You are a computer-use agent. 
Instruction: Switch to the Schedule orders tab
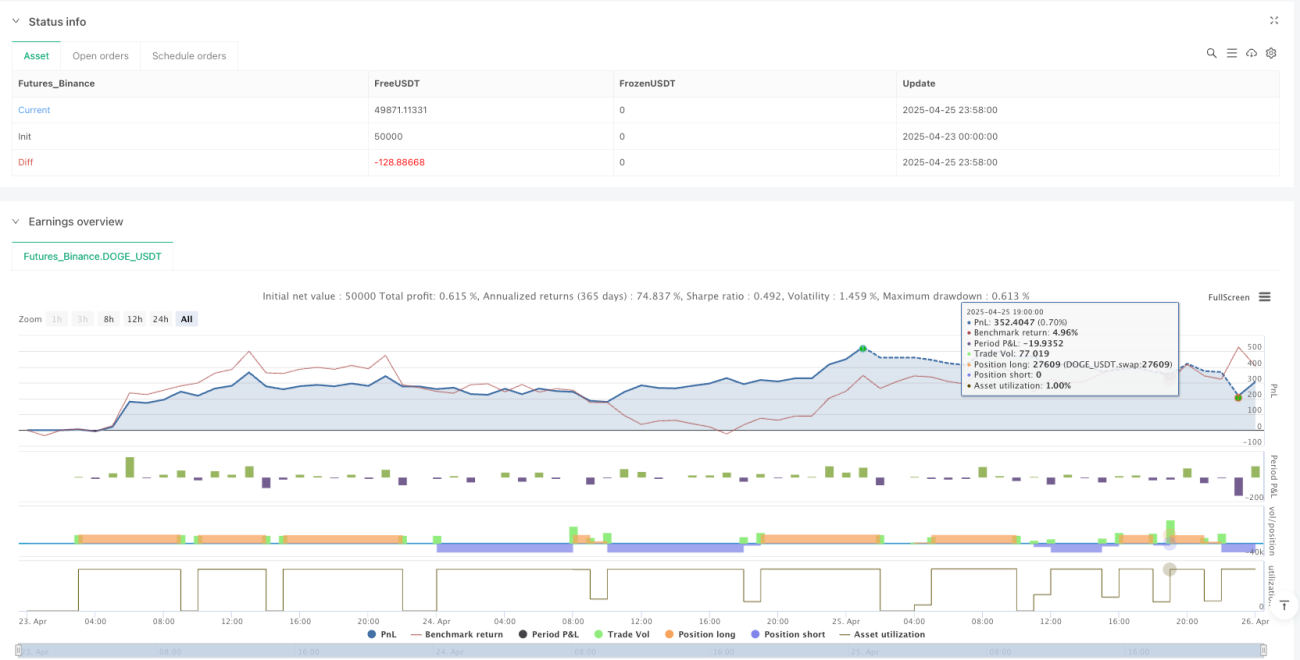[189, 56]
